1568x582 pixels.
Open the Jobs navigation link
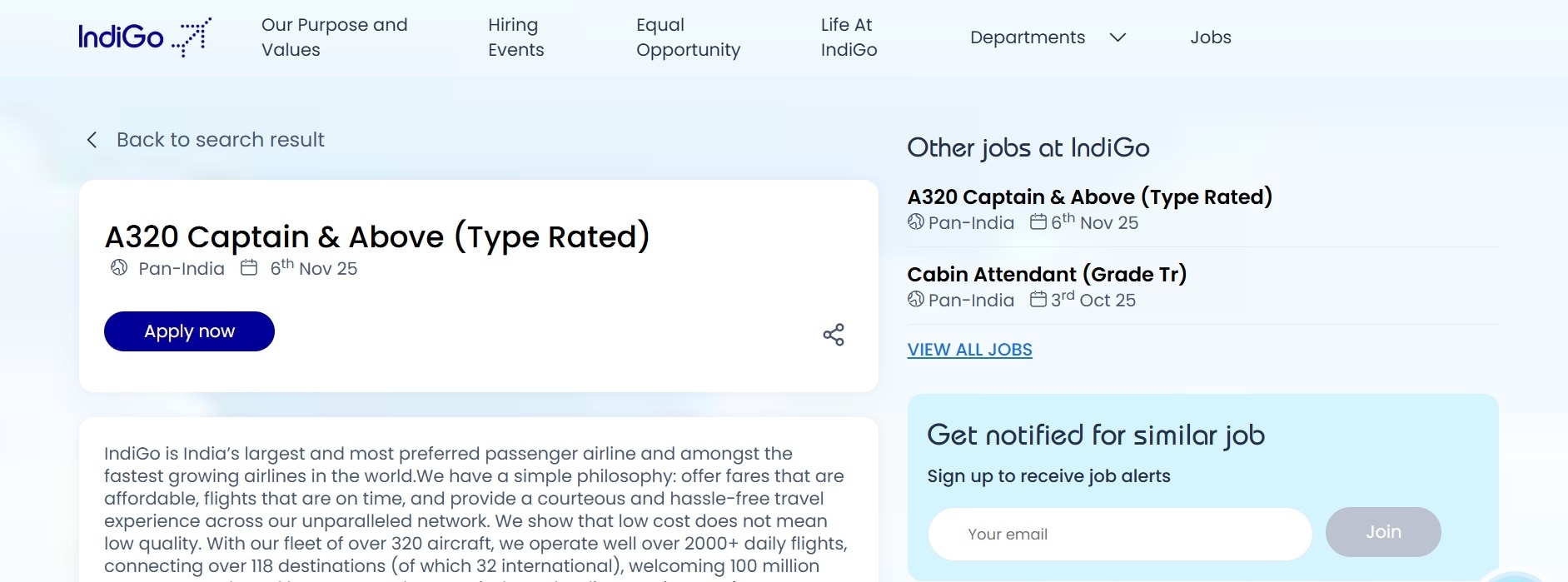click(1210, 37)
